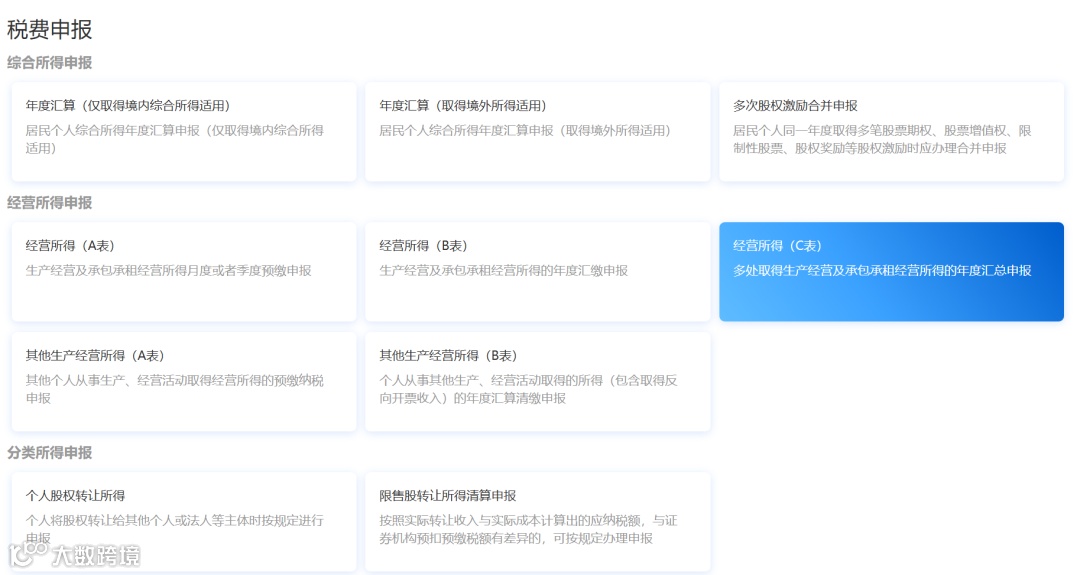The height and width of the screenshot is (575, 1080).
Task: Select 多次股权激励合并申报 card
Action: [x=891, y=132]
